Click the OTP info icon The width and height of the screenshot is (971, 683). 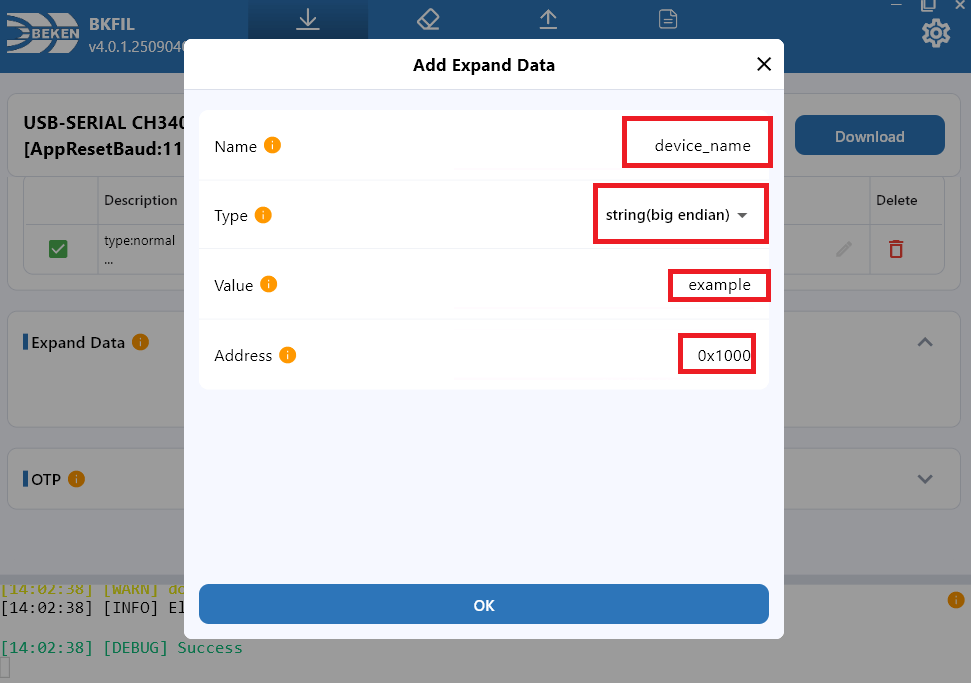pos(76,479)
